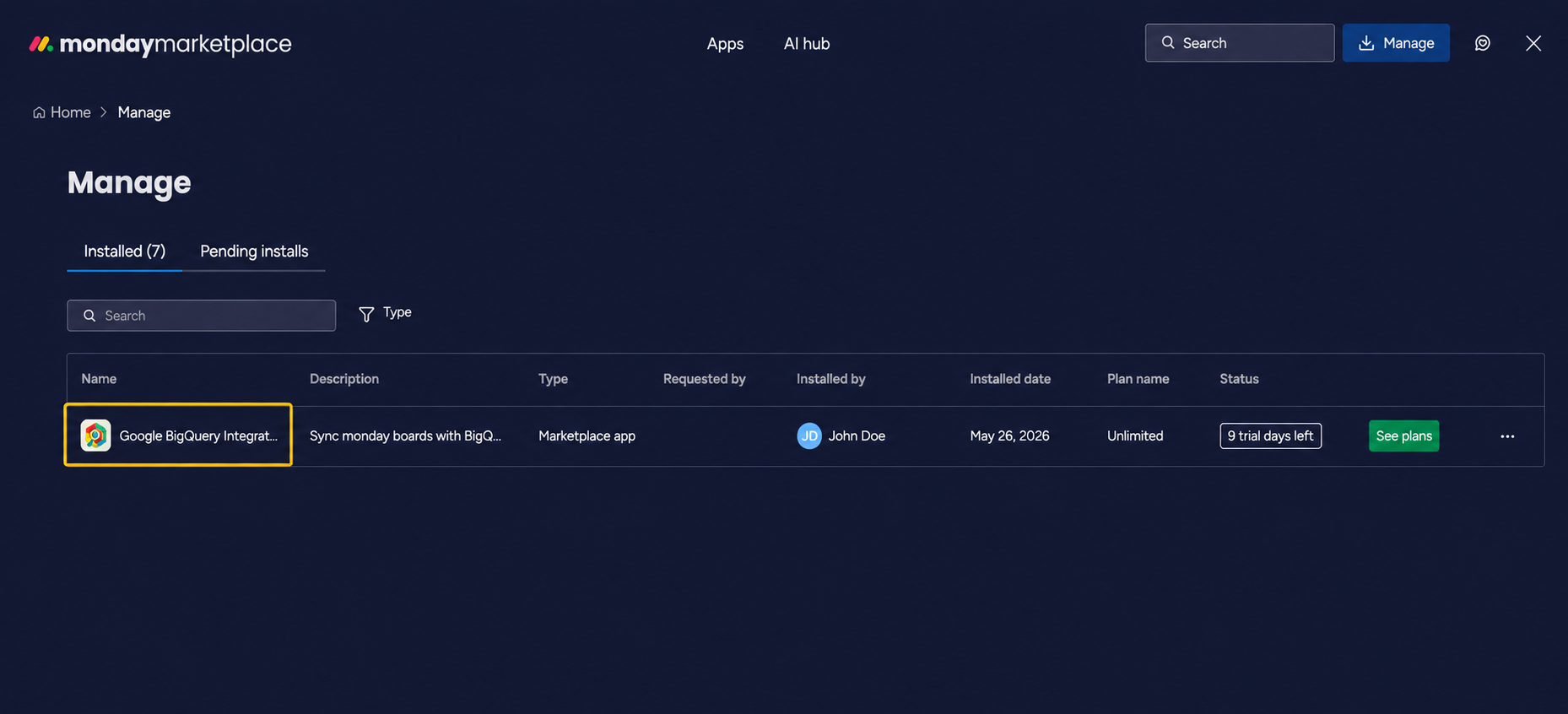Click the JD user avatar
The height and width of the screenshot is (714, 1568).
[x=809, y=435]
